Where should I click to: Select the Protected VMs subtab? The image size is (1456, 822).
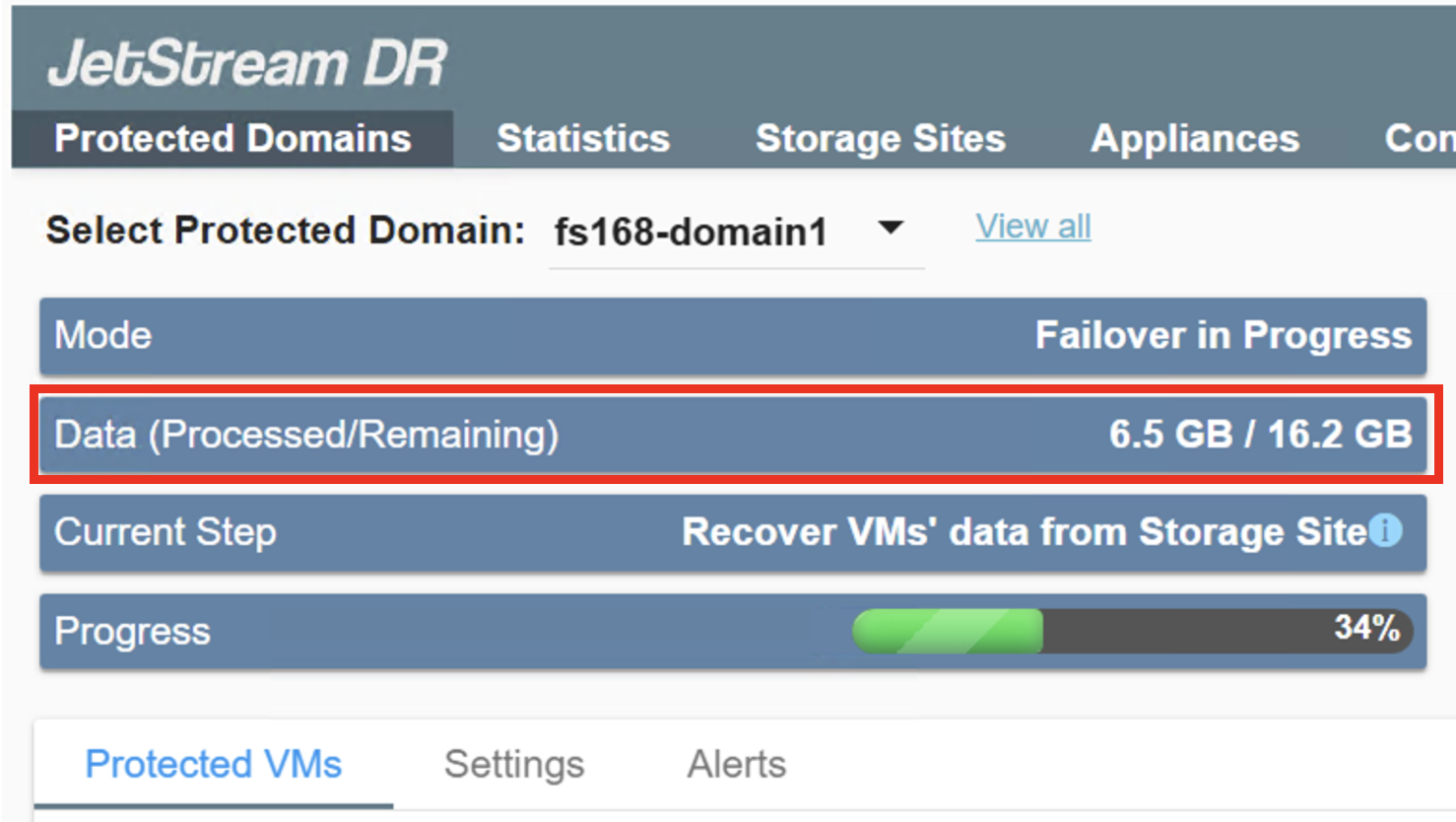[214, 765]
